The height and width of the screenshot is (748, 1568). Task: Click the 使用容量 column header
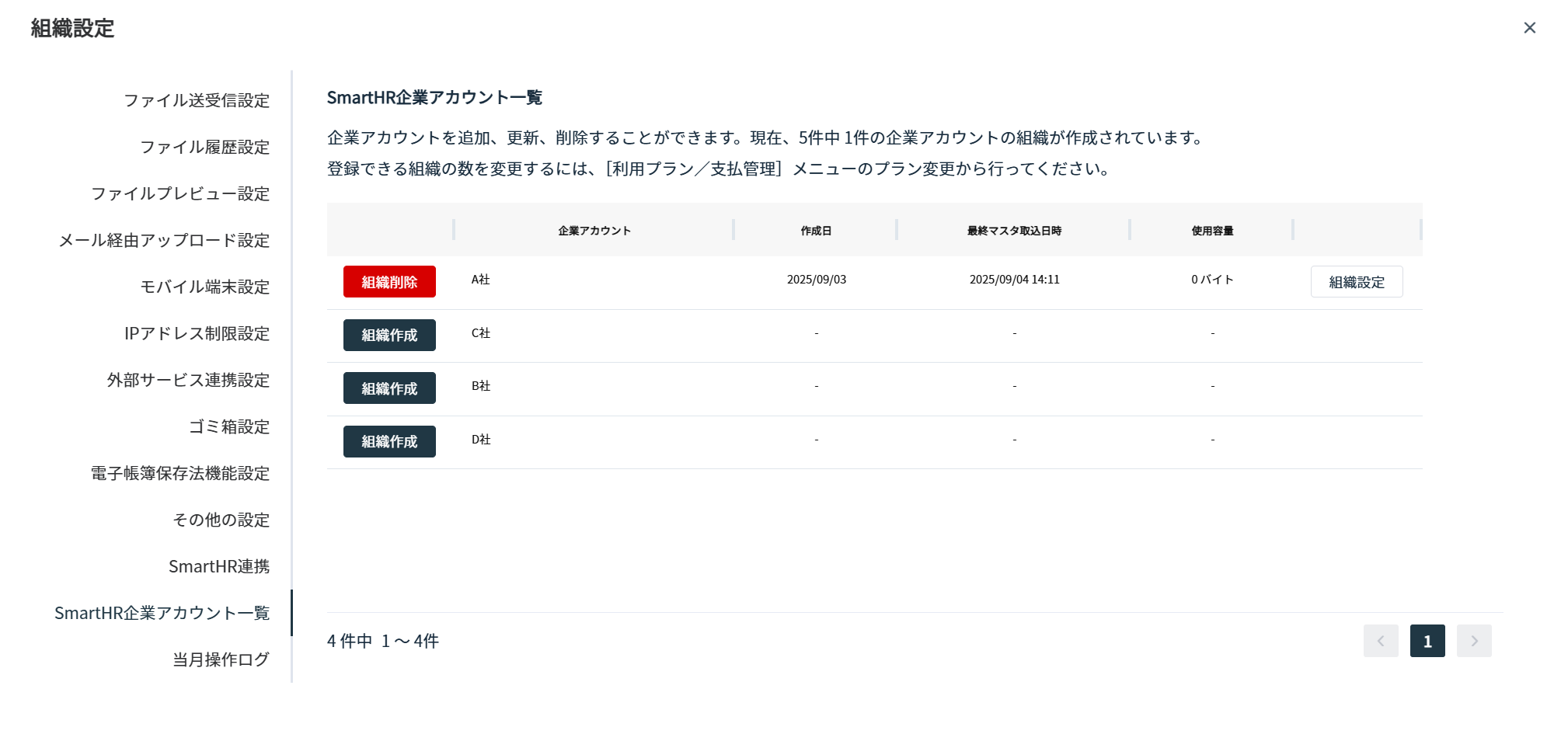click(1212, 231)
